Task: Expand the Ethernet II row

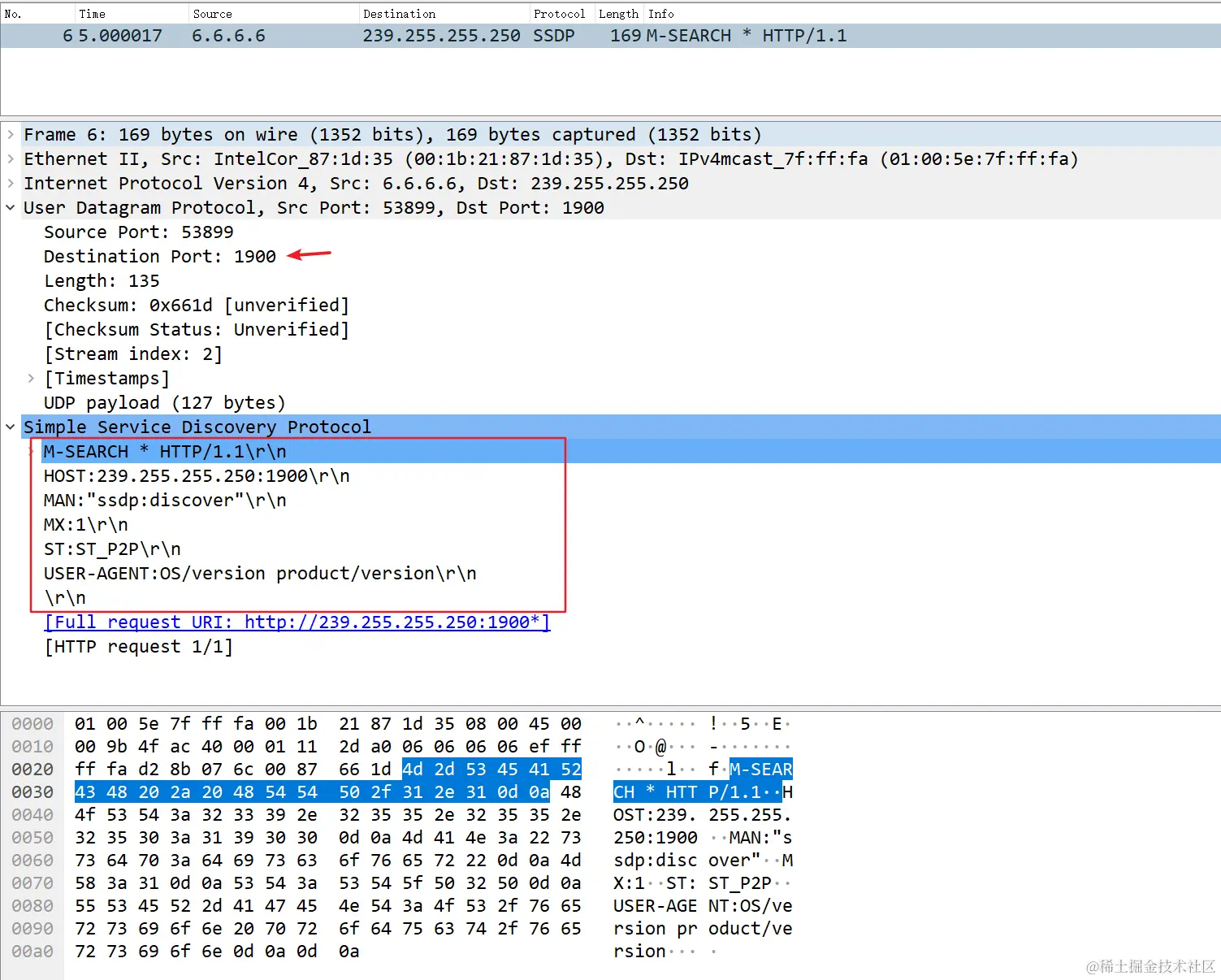Action: [11, 159]
